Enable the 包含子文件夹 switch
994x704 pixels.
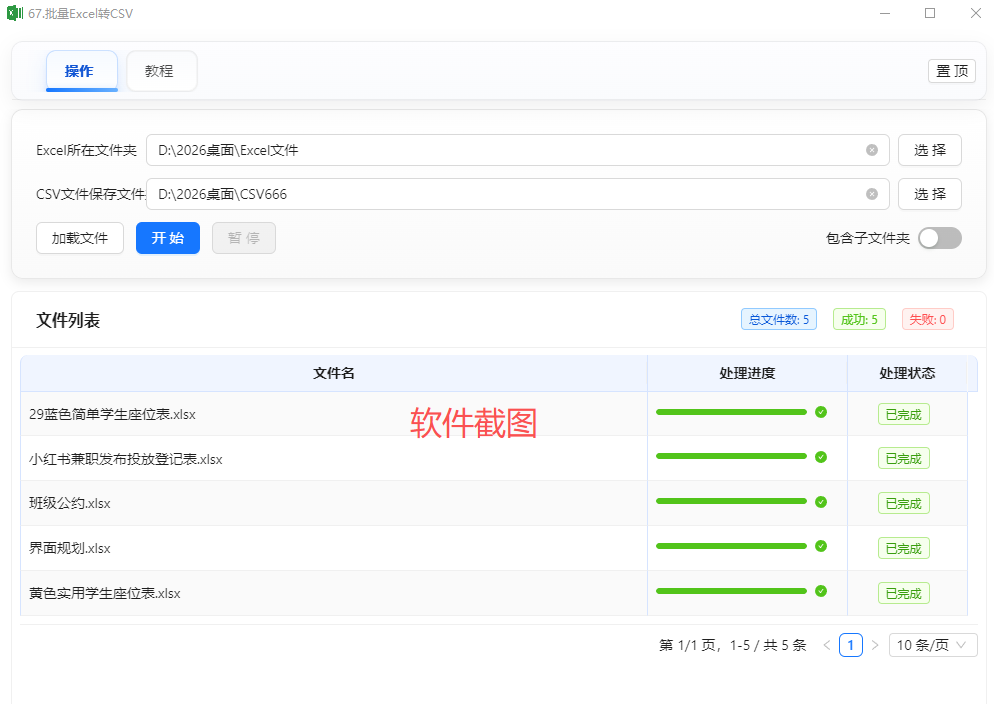point(939,238)
